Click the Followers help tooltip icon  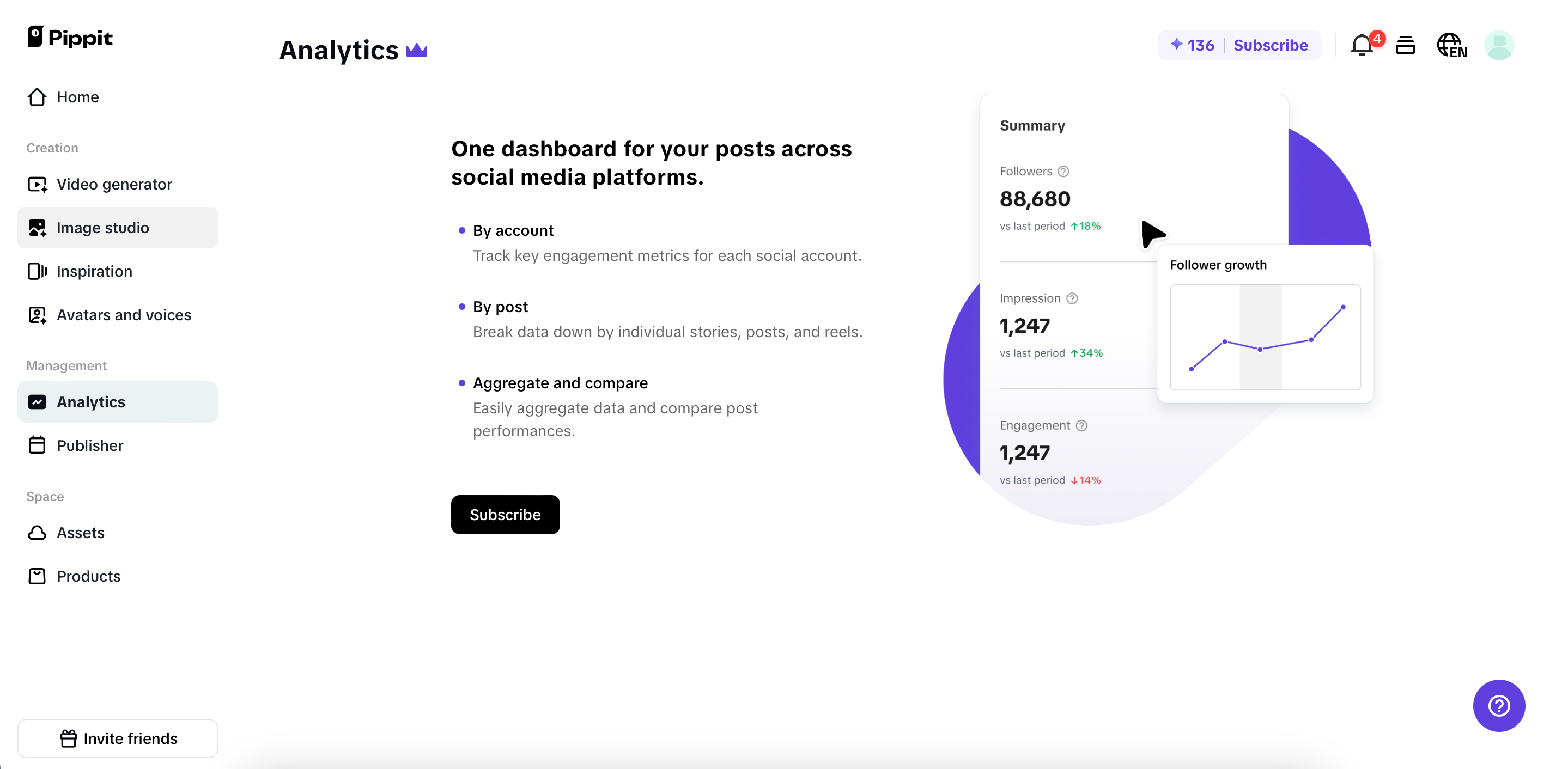(x=1063, y=171)
